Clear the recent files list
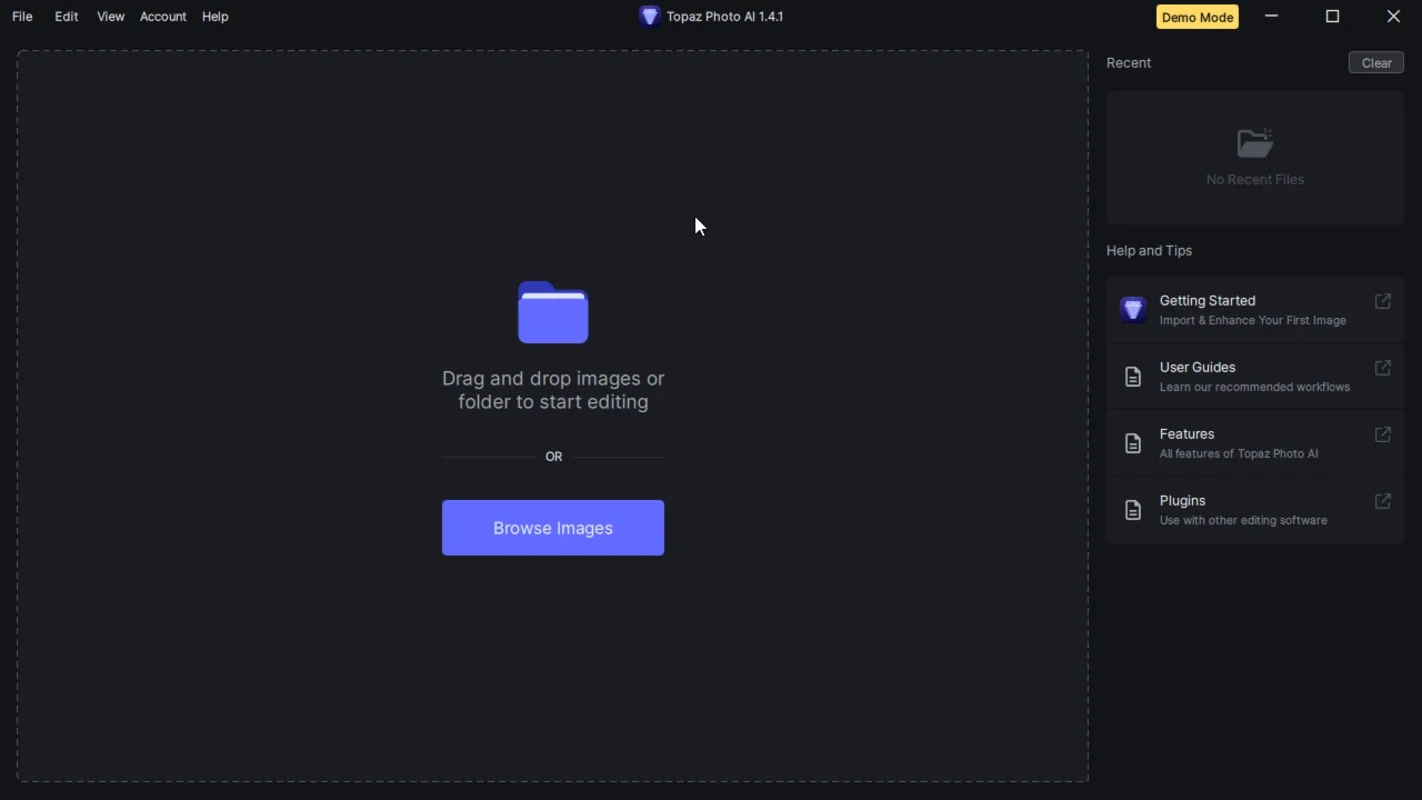This screenshot has height=800, width=1422. click(x=1376, y=63)
